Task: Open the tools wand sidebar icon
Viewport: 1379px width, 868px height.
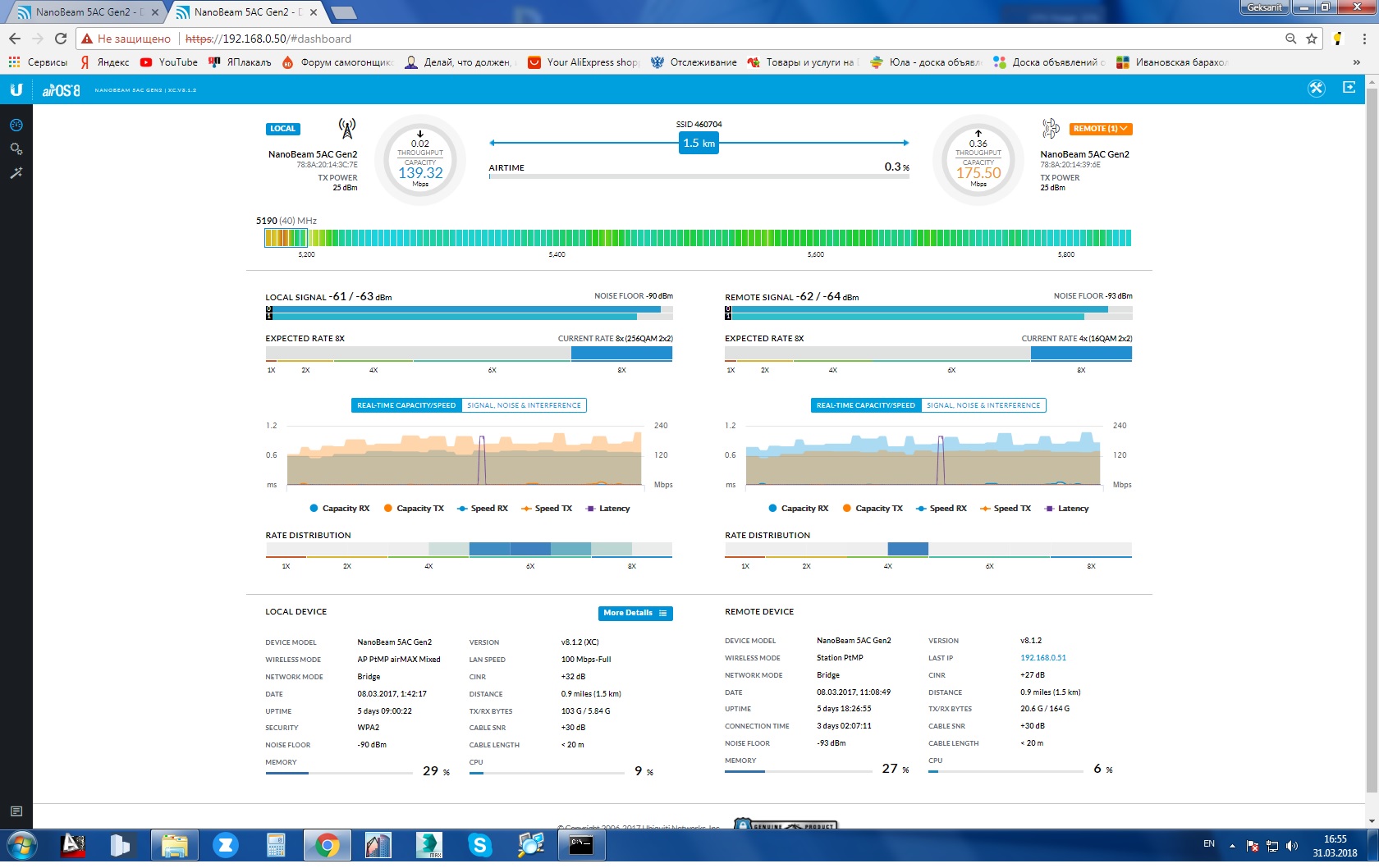Action: coord(16,172)
